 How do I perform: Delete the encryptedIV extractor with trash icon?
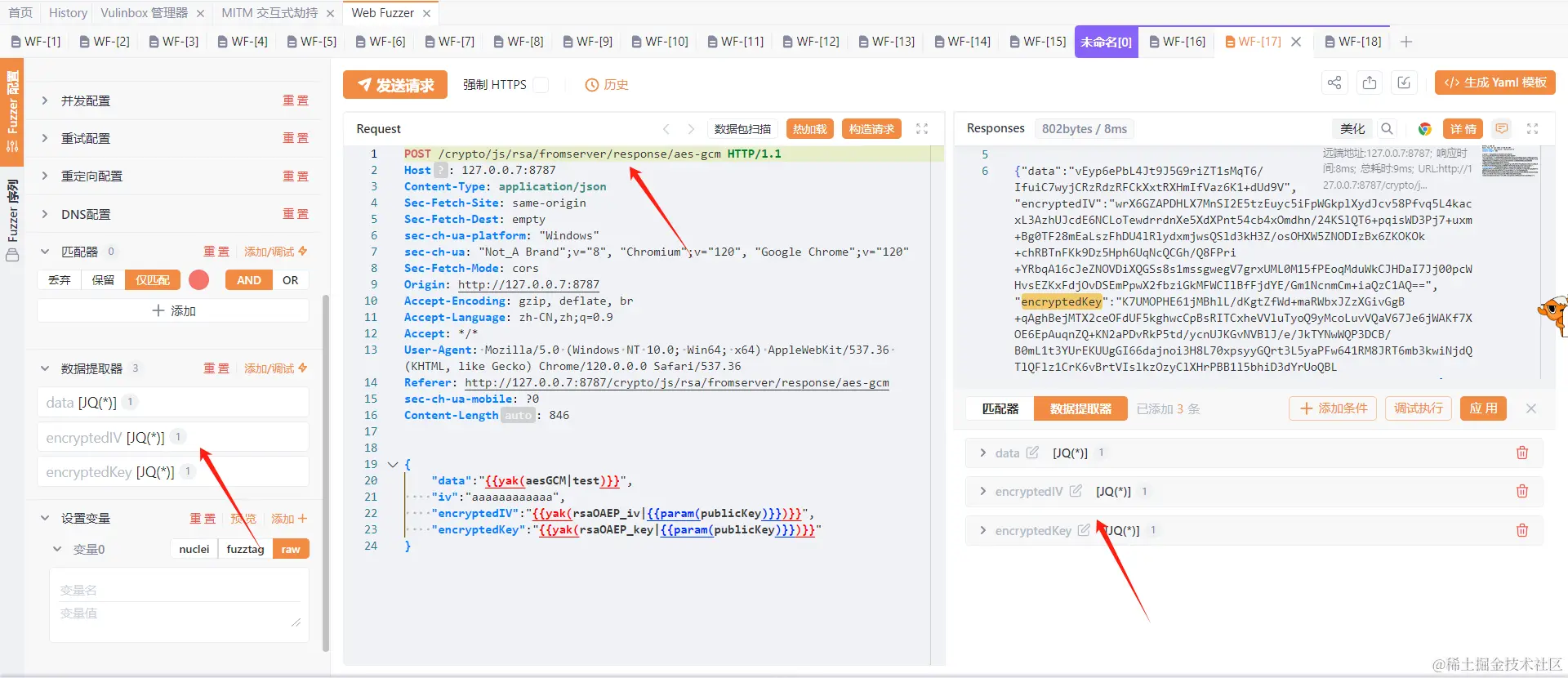[1522, 491]
